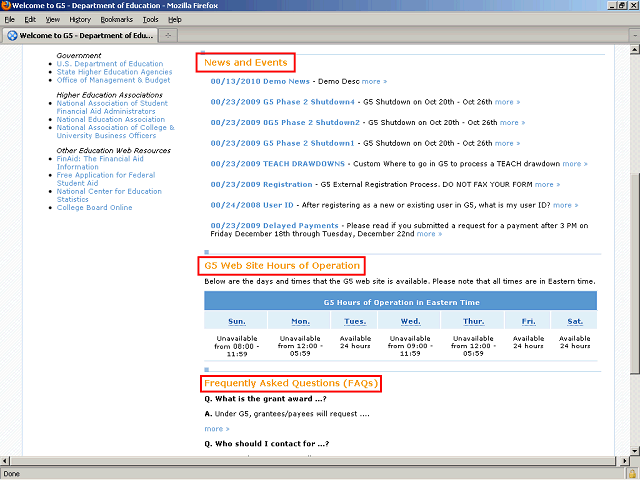Open National Center for Education Statistics link
Screen dimensions: 640x480
coord(109,196)
